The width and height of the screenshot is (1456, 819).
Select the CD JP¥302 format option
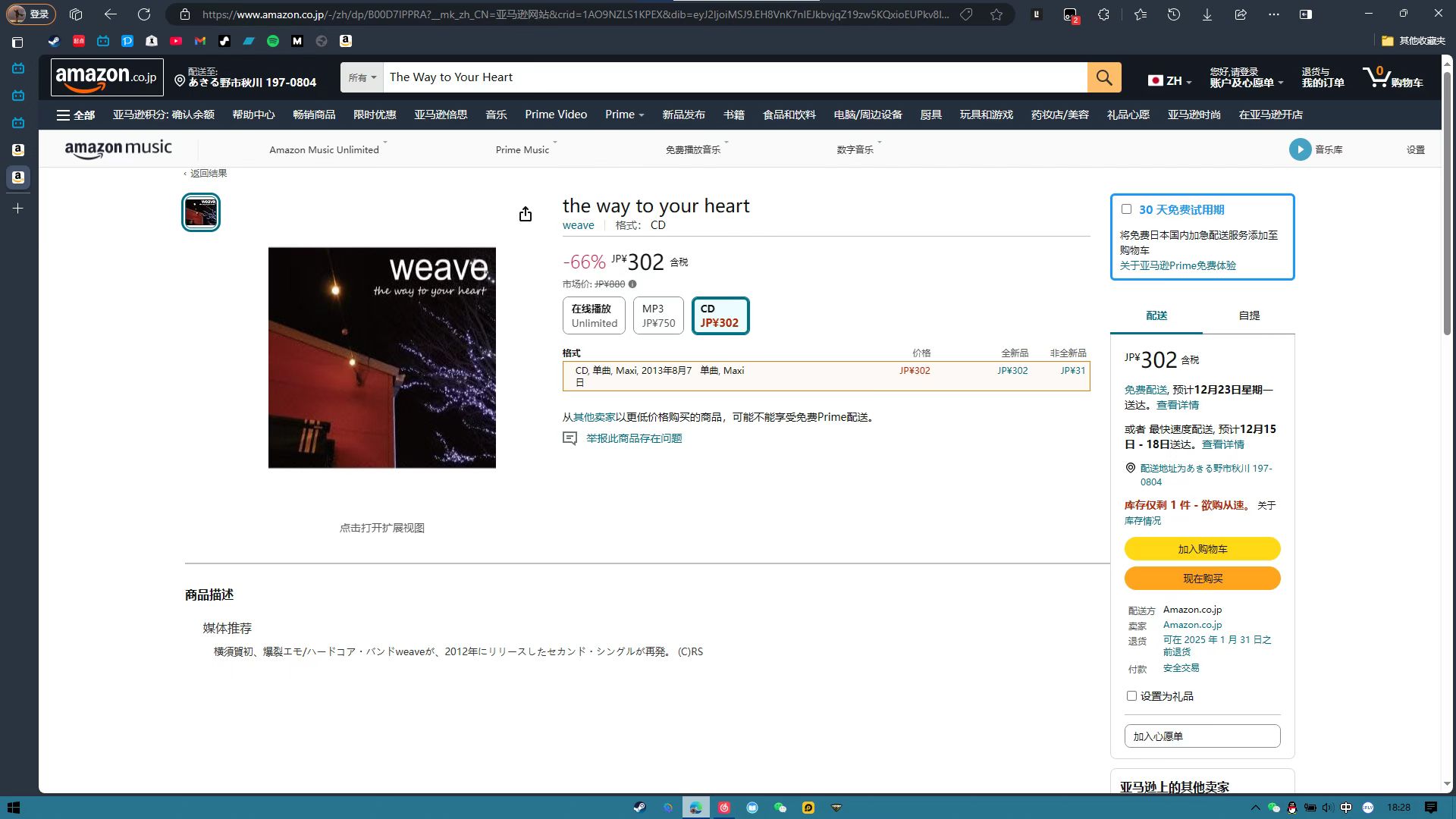coord(720,315)
